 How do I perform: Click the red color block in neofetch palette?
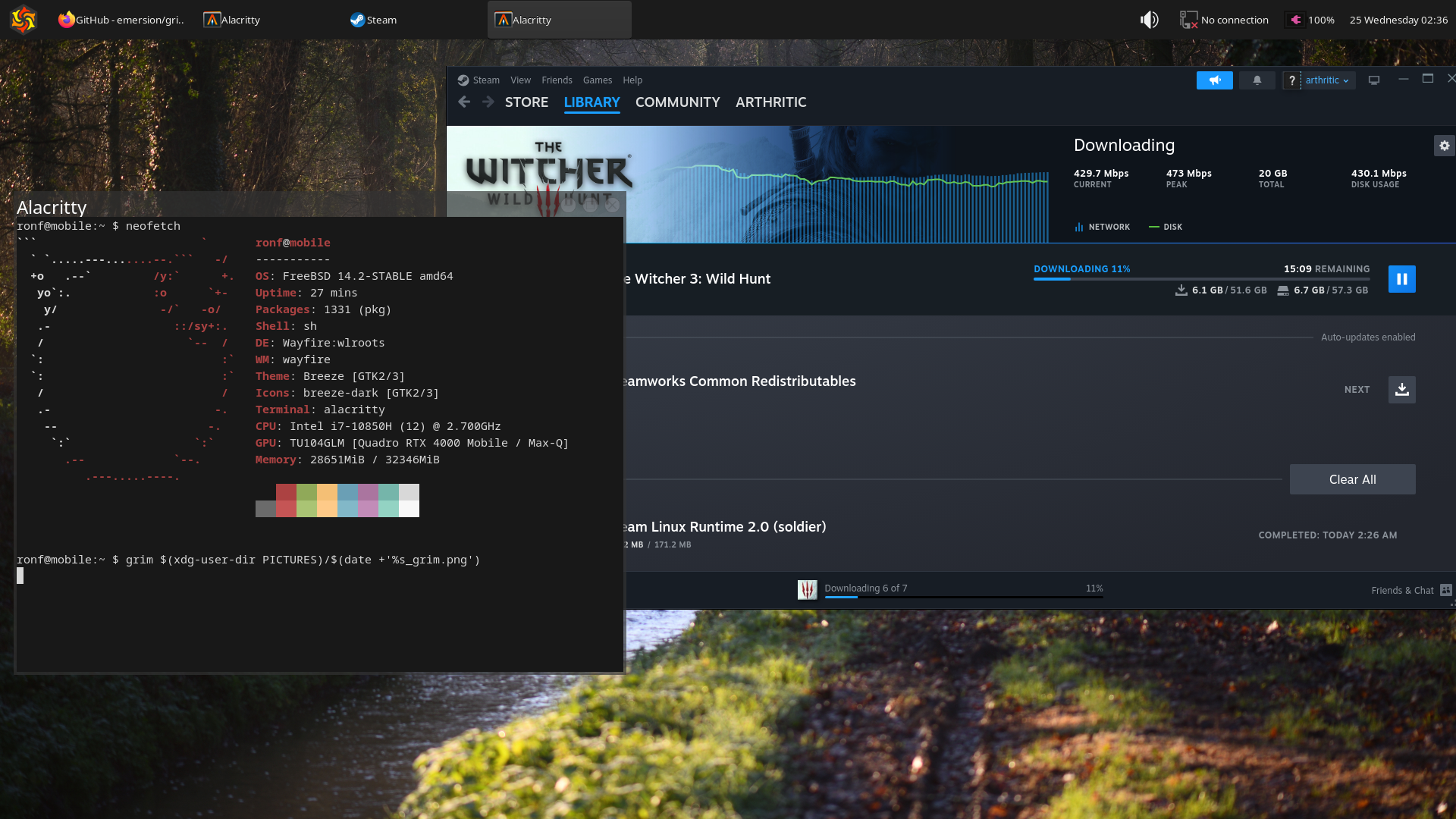coord(286,500)
